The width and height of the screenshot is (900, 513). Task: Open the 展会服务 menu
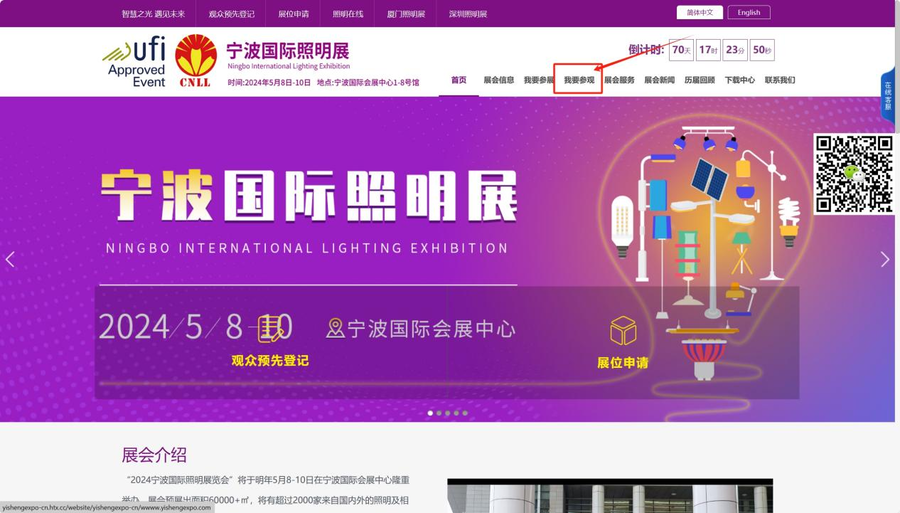coord(619,80)
